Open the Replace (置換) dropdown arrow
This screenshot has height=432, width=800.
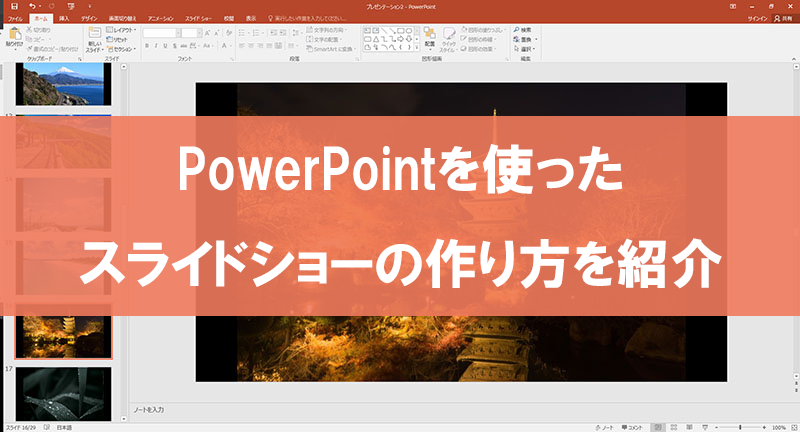click(x=536, y=40)
